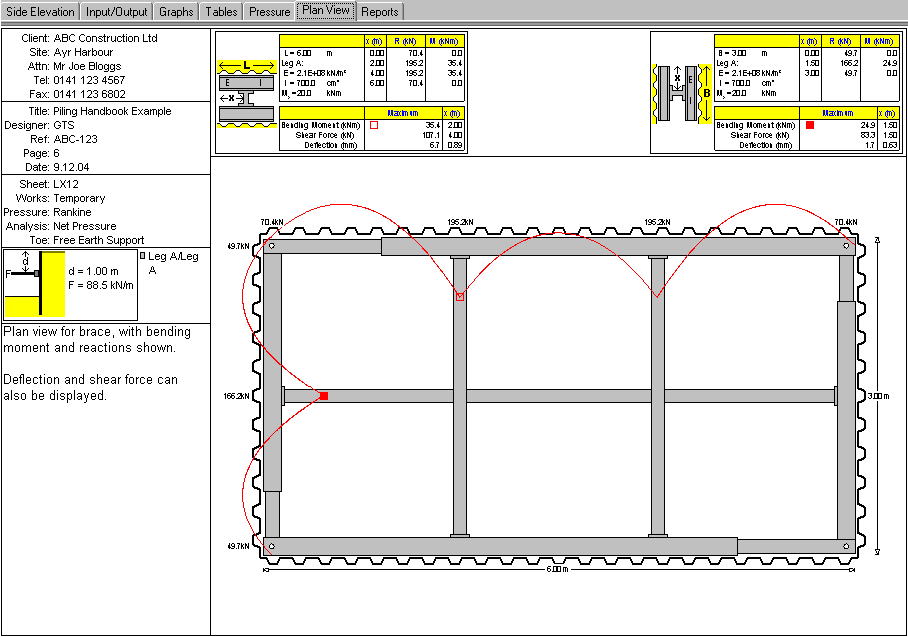Click the Leg A/Leg A legend marker

(x=142, y=257)
